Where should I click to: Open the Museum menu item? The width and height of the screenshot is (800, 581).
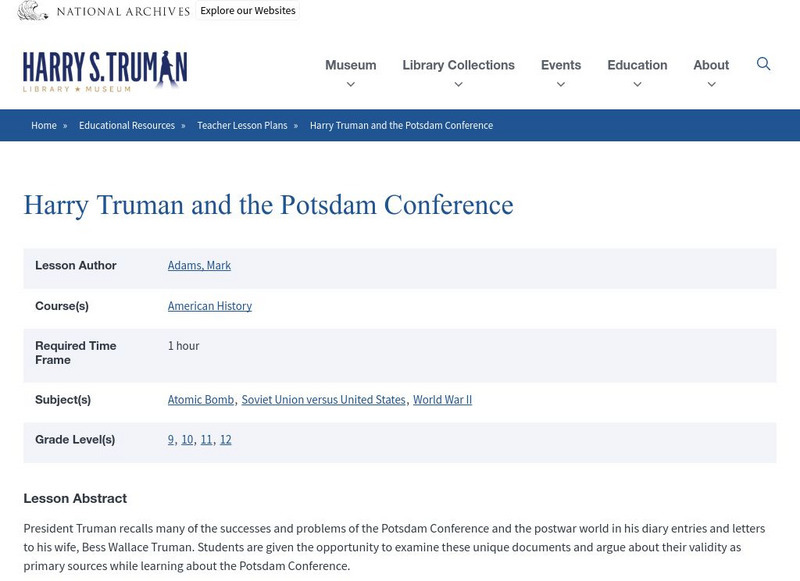coord(350,65)
